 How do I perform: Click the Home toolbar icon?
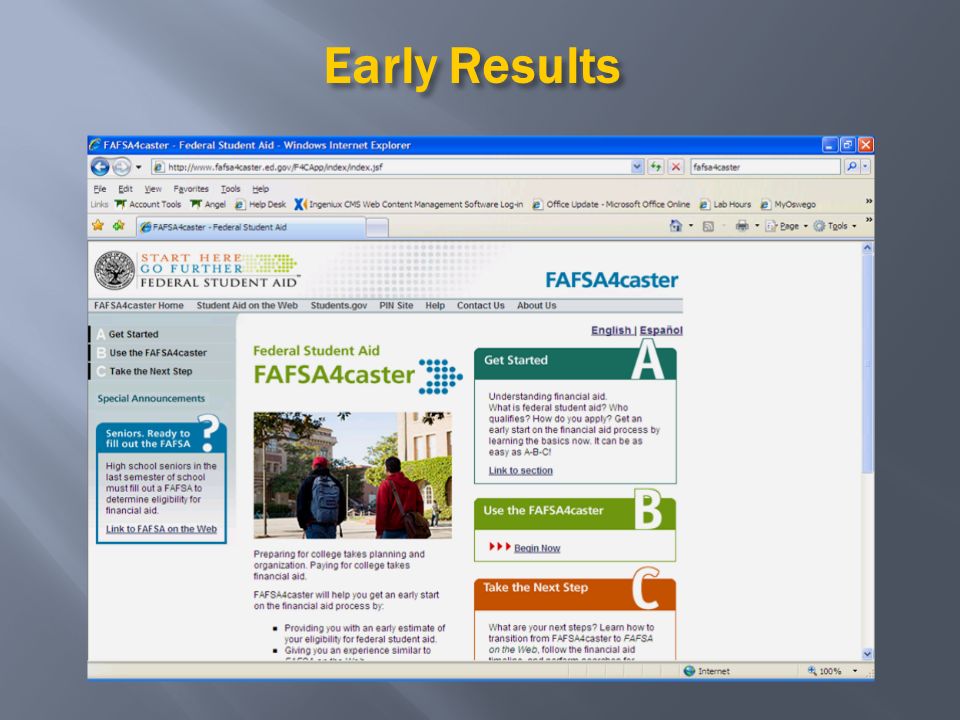coord(675,226)
